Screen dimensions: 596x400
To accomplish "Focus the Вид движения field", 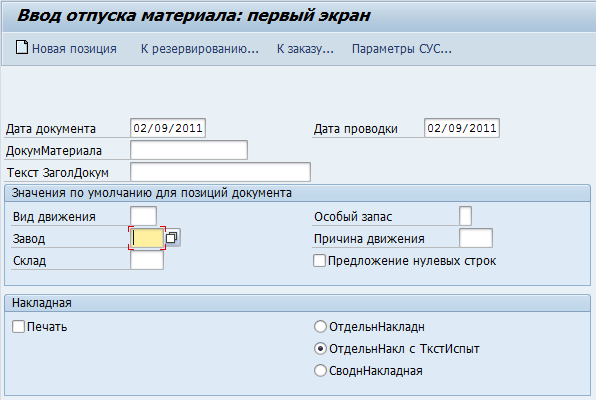I will pyautogui.click(x=143, y=216).
